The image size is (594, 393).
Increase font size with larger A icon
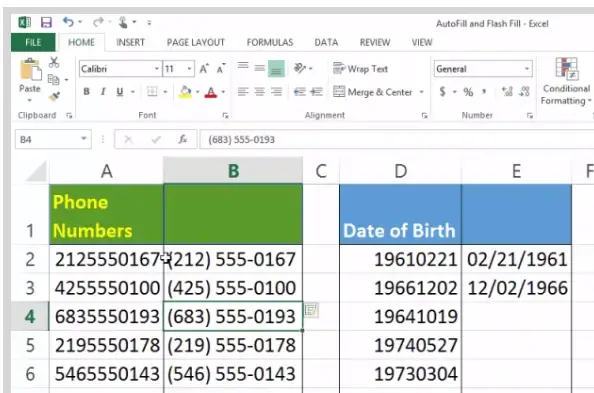point(204,69)
